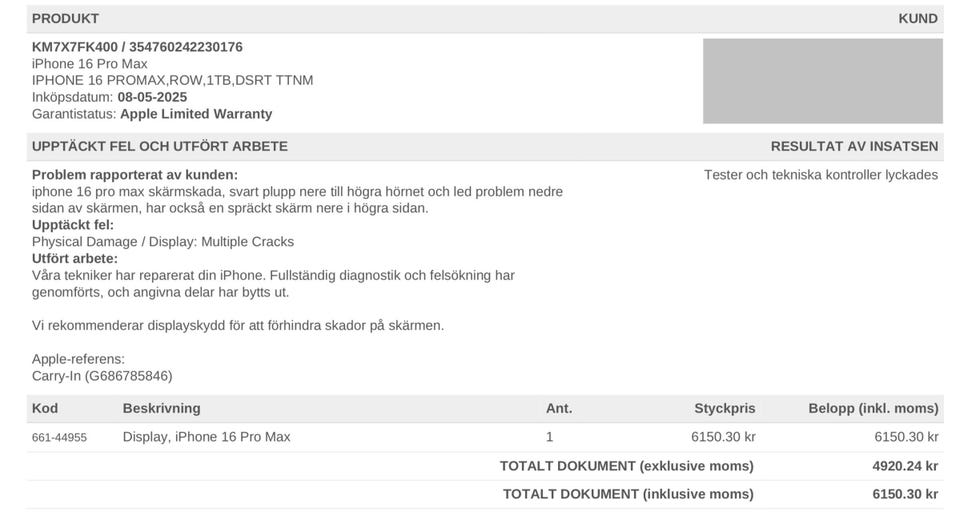Viewport: 960px width, 512px height.
Task: Click the serial number KM7X7FK400 line
Action: tap(137, 47)
